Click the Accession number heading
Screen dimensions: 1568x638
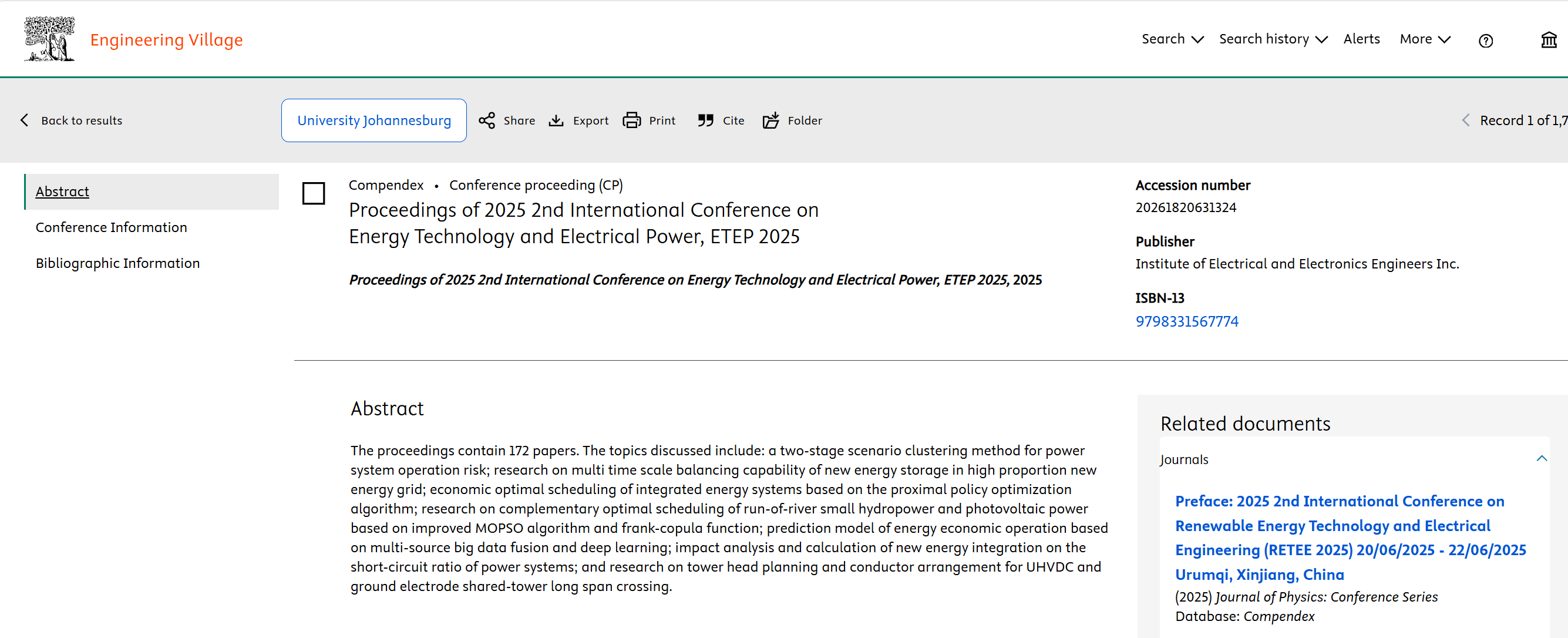click(1193, 185)
